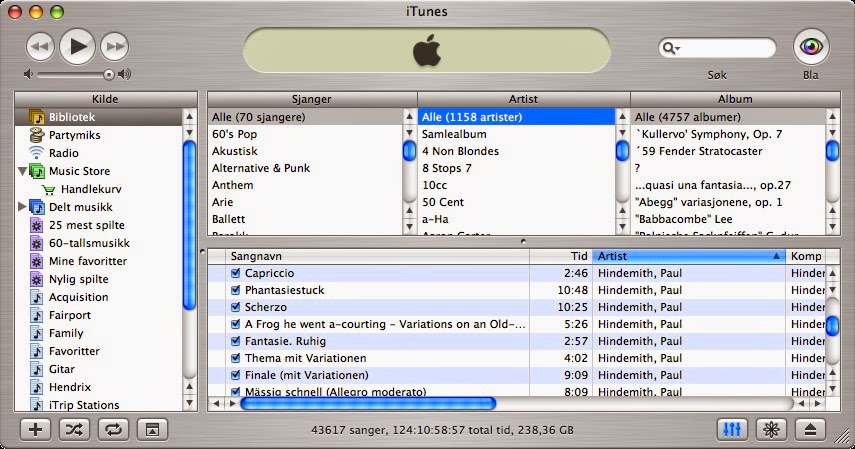This screenshot has width=855, height=449.
Task: Click the Bla (browse) eye icon
Action: 811,47
